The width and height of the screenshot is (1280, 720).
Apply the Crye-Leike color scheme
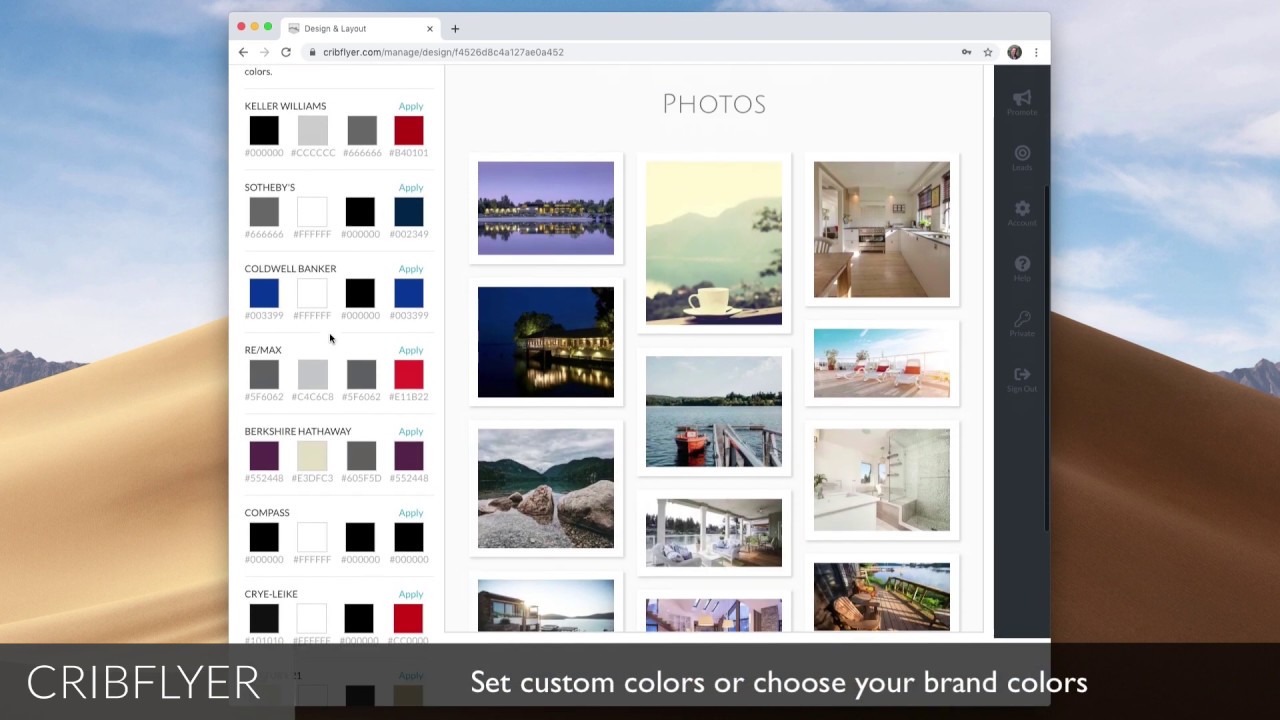(410, 594)
